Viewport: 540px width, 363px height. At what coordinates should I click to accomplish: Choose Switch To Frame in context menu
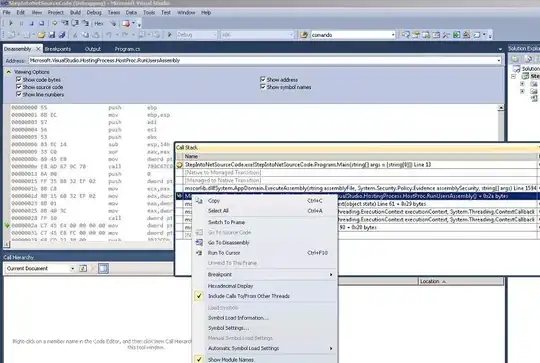264,222
